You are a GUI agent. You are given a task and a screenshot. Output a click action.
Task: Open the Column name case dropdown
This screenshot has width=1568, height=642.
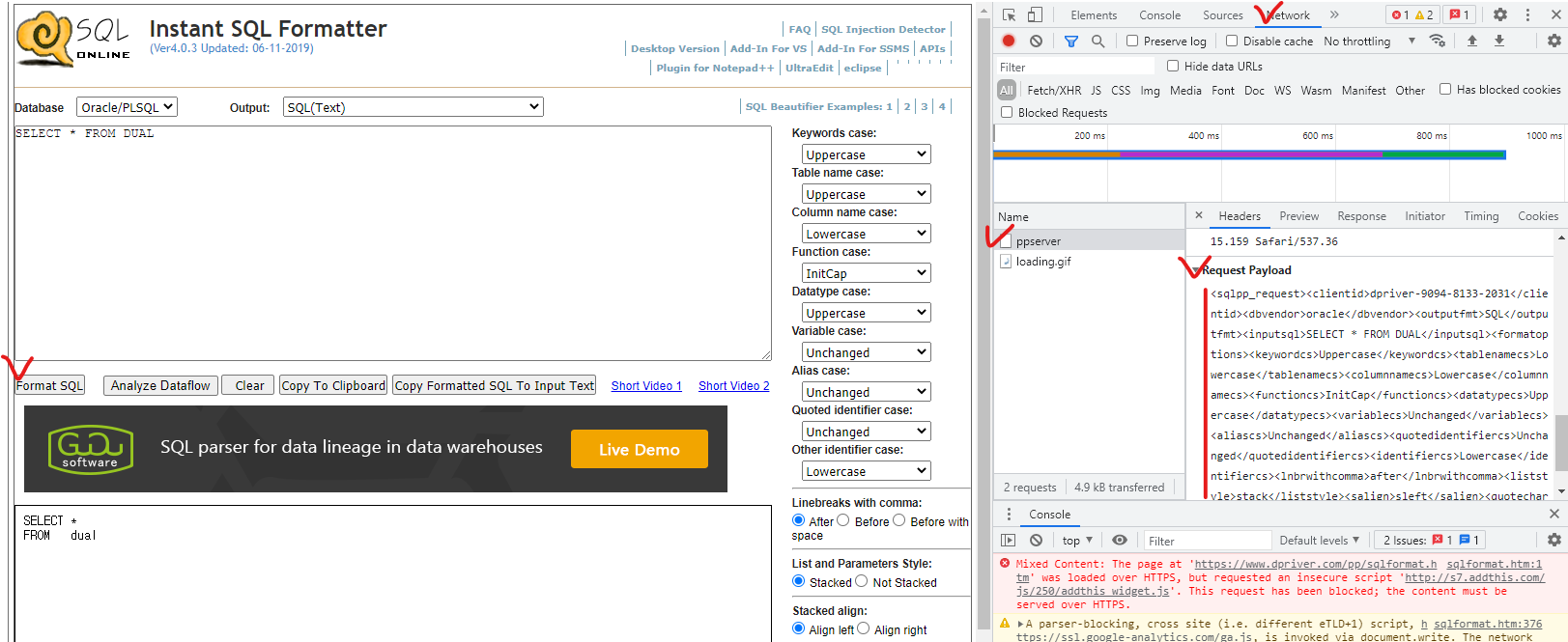(x=867, y=234)
